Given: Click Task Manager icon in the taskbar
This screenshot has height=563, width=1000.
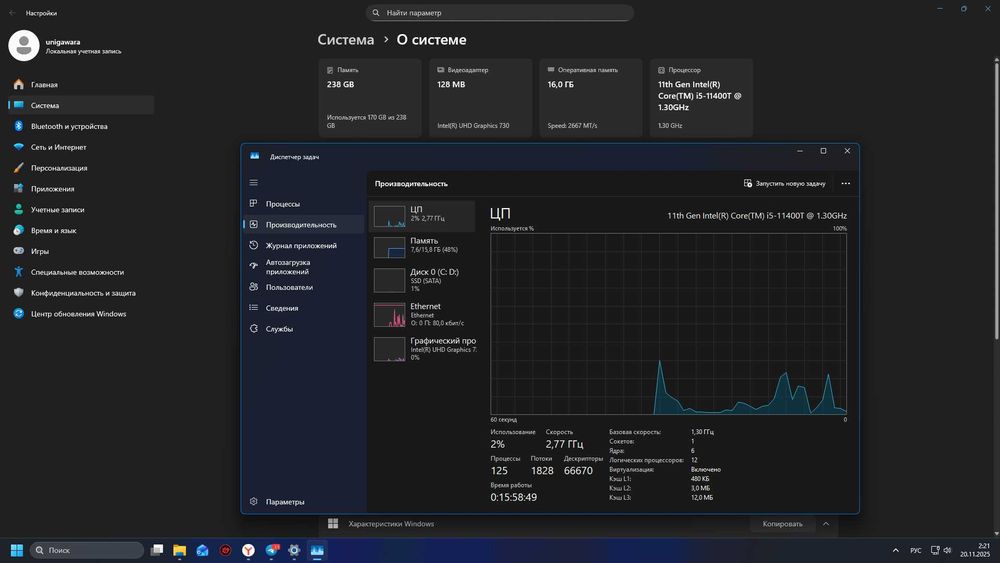Looking at the screenshot, I should click(x=317, y=550).
